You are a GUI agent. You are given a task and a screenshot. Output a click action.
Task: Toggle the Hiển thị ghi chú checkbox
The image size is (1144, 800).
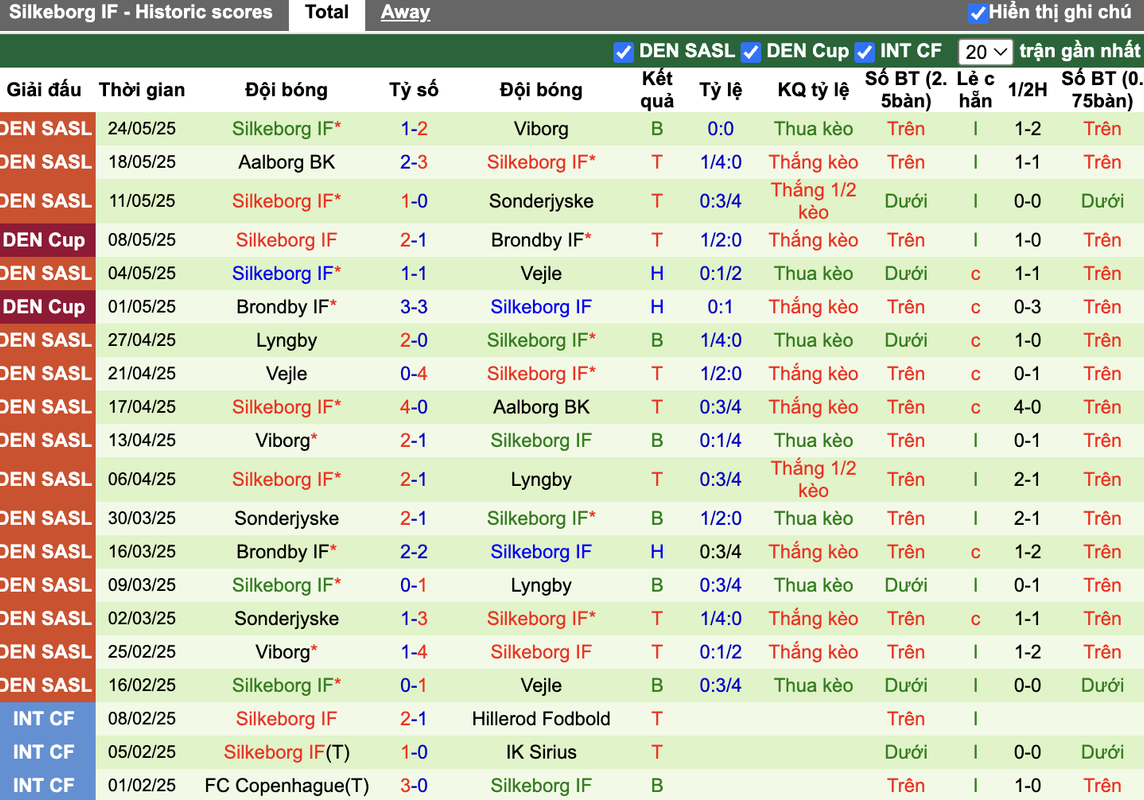point(977,13)
